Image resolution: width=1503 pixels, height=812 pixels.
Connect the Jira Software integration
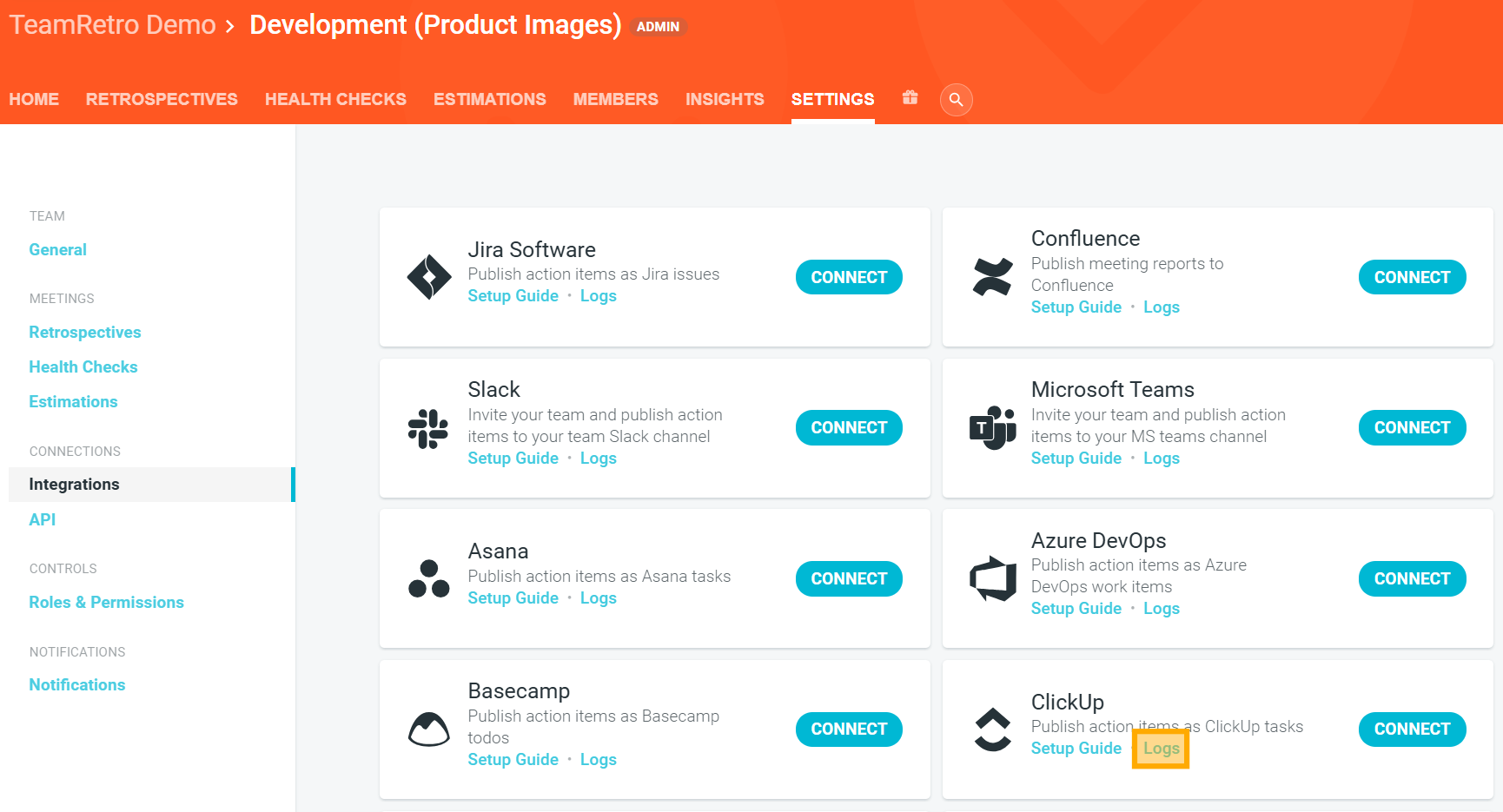click(849, 277)
